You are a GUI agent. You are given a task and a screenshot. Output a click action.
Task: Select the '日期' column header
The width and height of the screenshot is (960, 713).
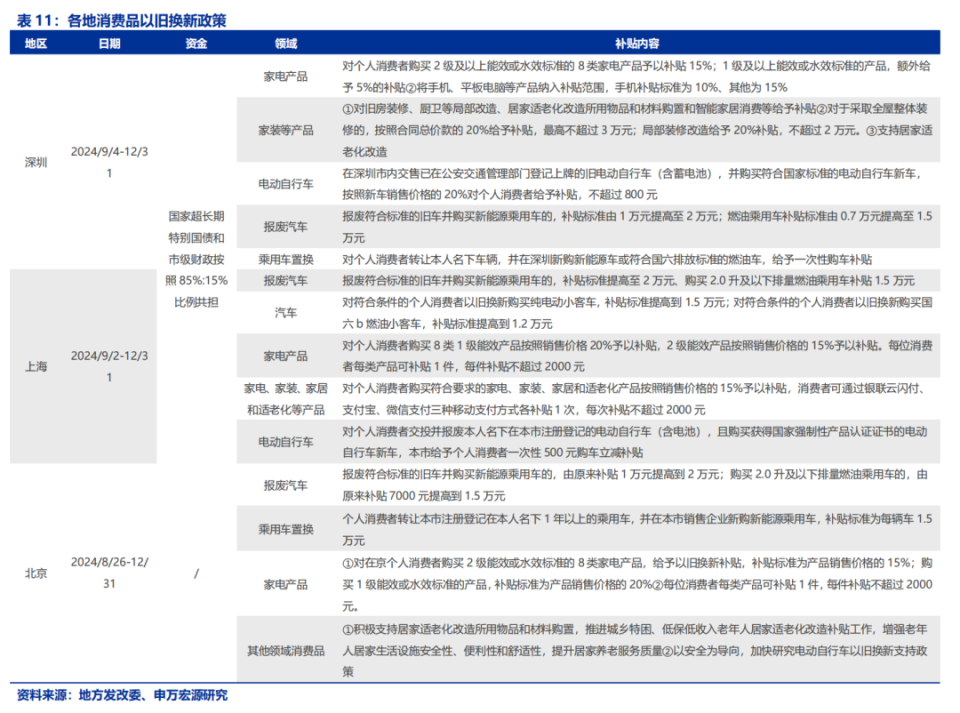click(x=109, y=43)
